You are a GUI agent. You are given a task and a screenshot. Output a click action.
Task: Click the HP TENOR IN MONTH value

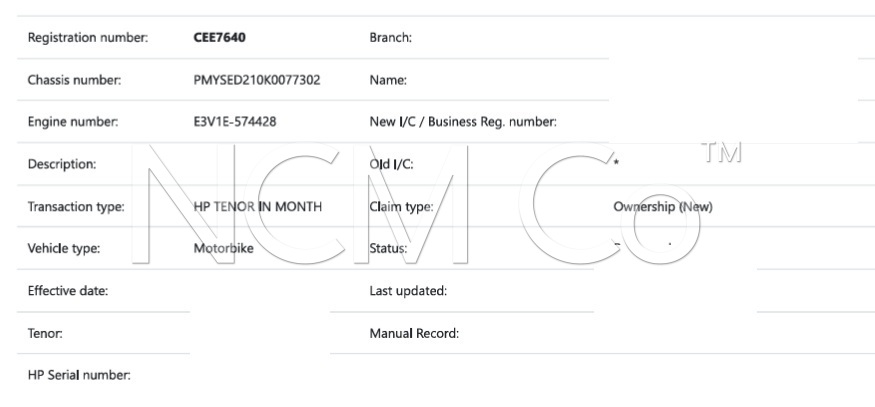point(257,207)
